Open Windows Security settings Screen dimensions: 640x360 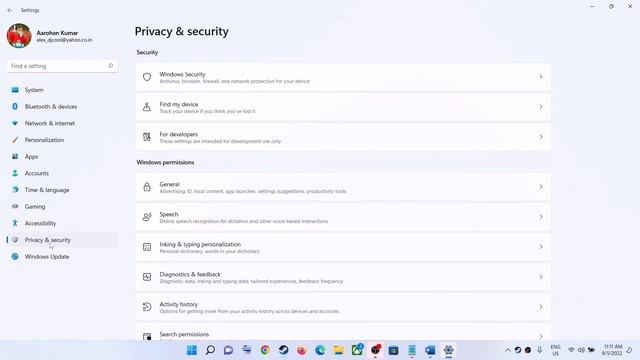[x=343, y=77]
